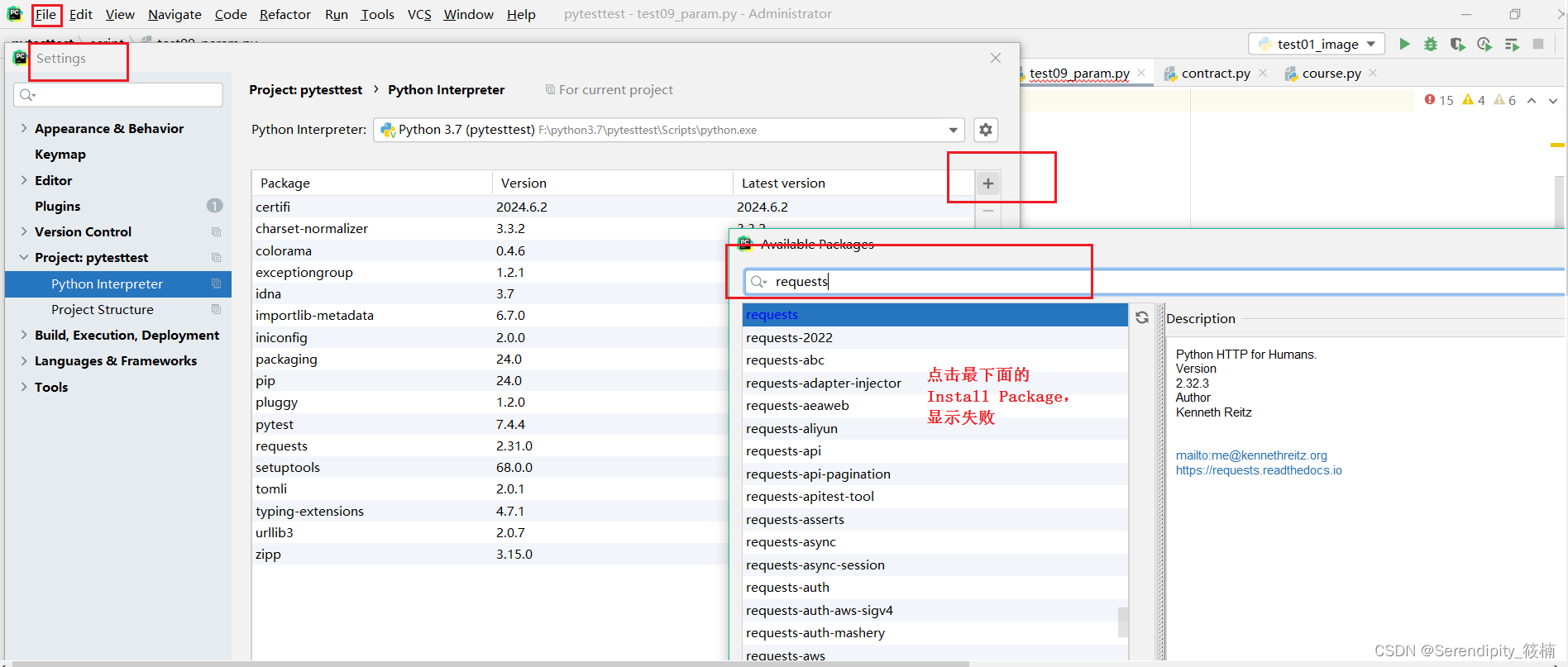Close the course.py editor tab
The width and height of the screenshot is (1568, 667).
click(1373, 73)
